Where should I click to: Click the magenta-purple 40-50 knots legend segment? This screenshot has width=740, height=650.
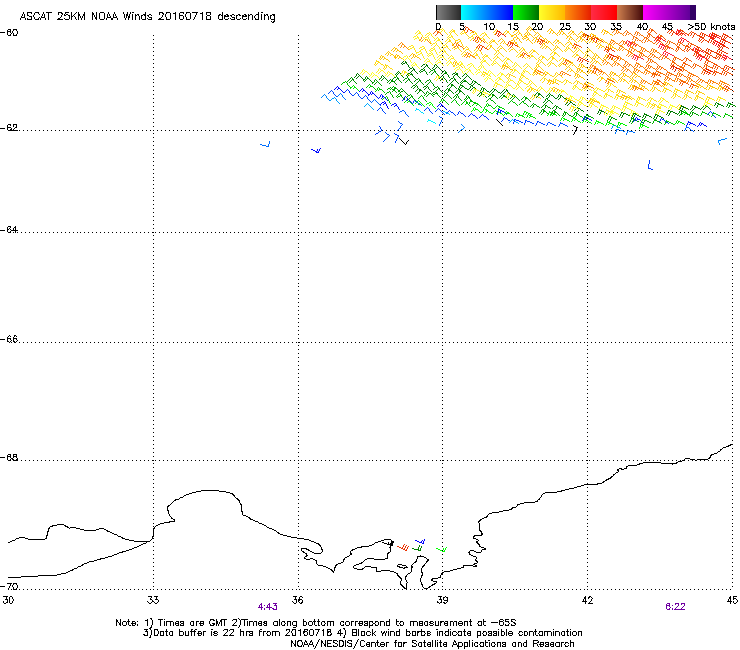pos(669,12)
